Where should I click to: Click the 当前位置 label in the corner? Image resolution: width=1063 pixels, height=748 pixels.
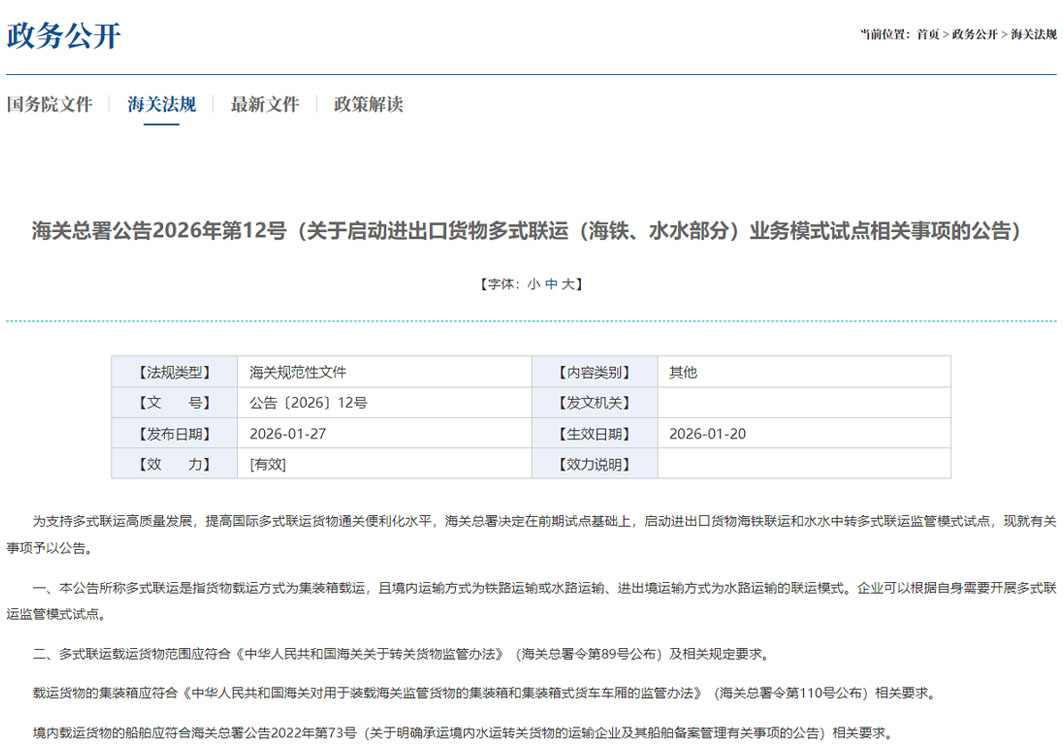(884, 33)
